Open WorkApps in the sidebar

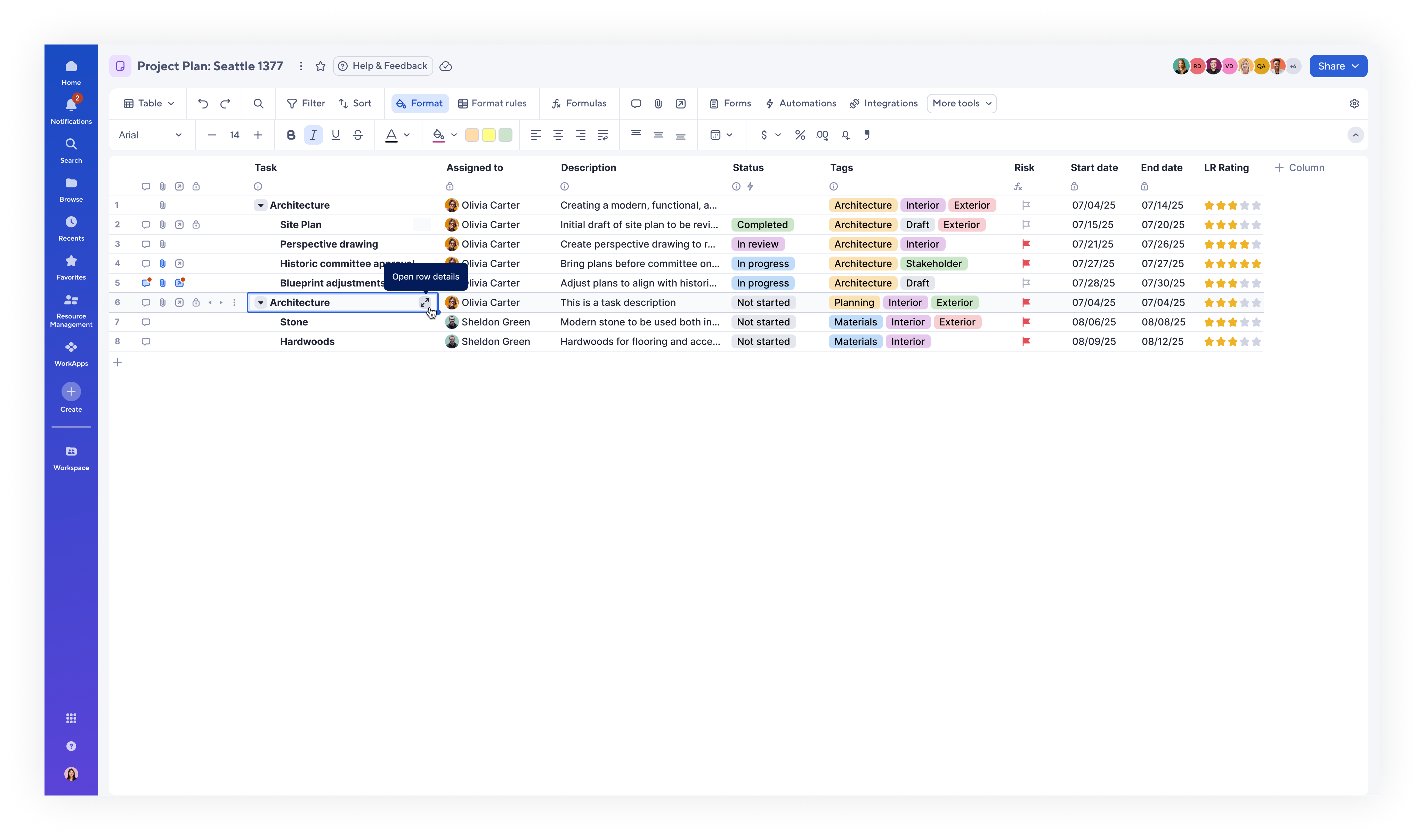point(71,354)
